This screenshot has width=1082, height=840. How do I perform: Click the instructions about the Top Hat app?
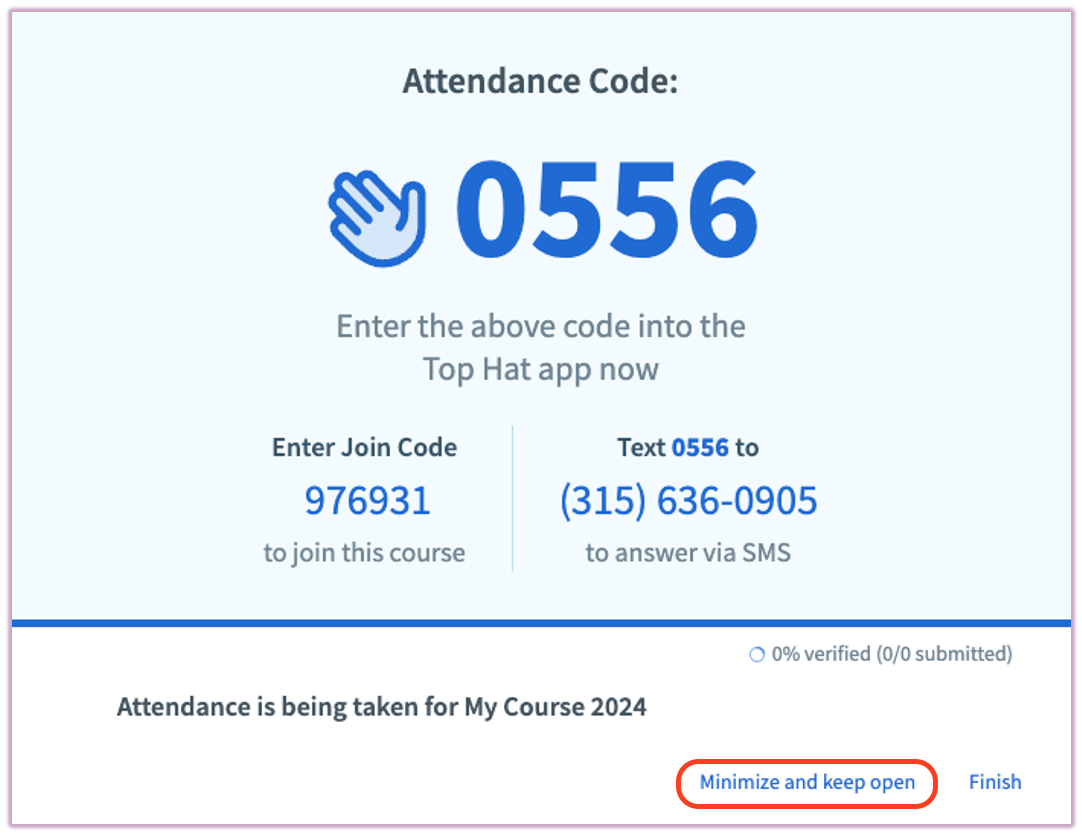(540, 347)
